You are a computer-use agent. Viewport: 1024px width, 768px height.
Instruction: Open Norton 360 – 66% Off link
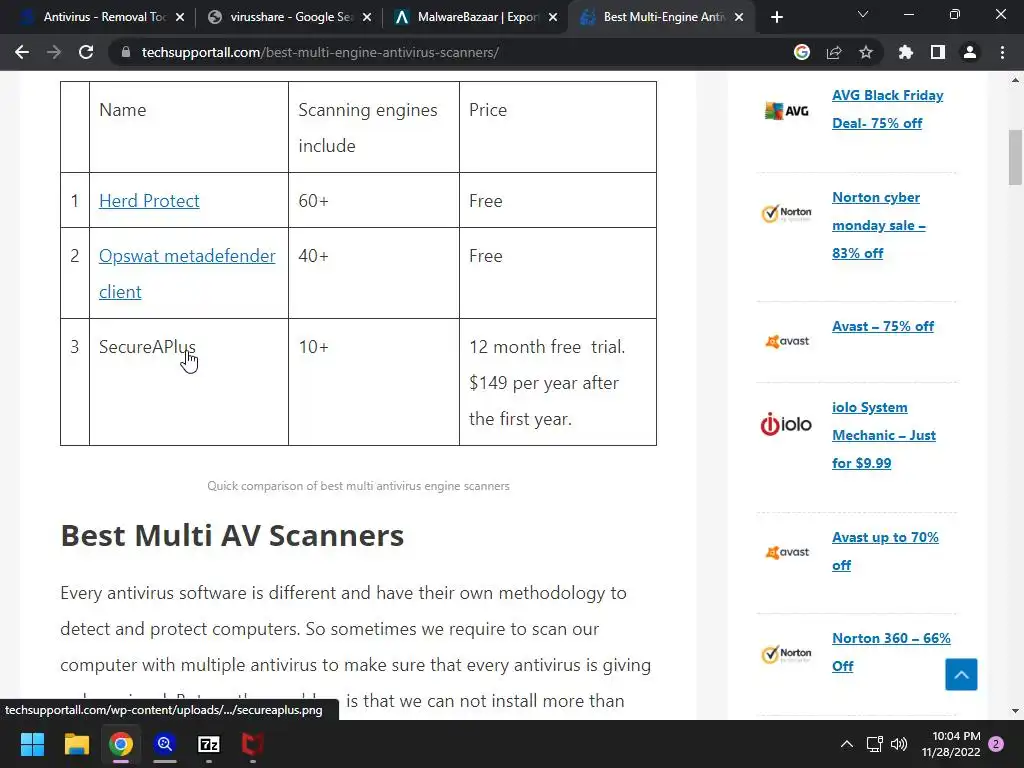tap(891, 652)
